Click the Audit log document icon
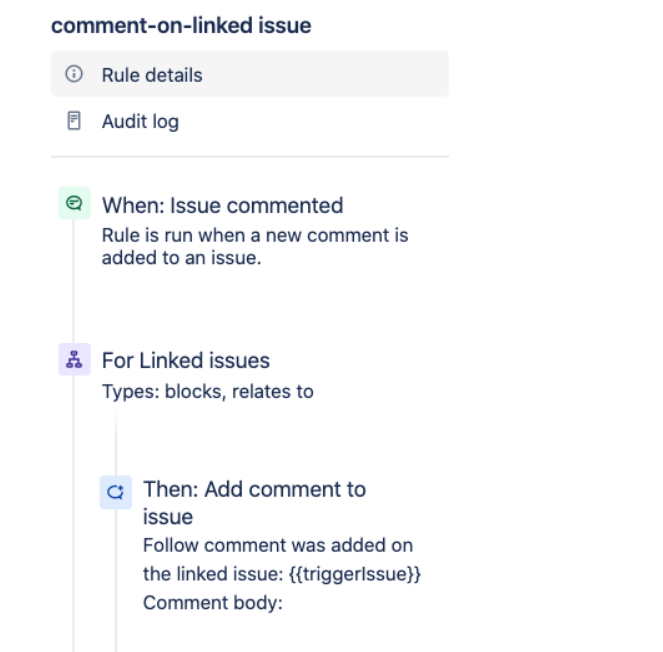The height and width of the screenshot is (652, 663). pyautogui.click(x=73, y=122)
